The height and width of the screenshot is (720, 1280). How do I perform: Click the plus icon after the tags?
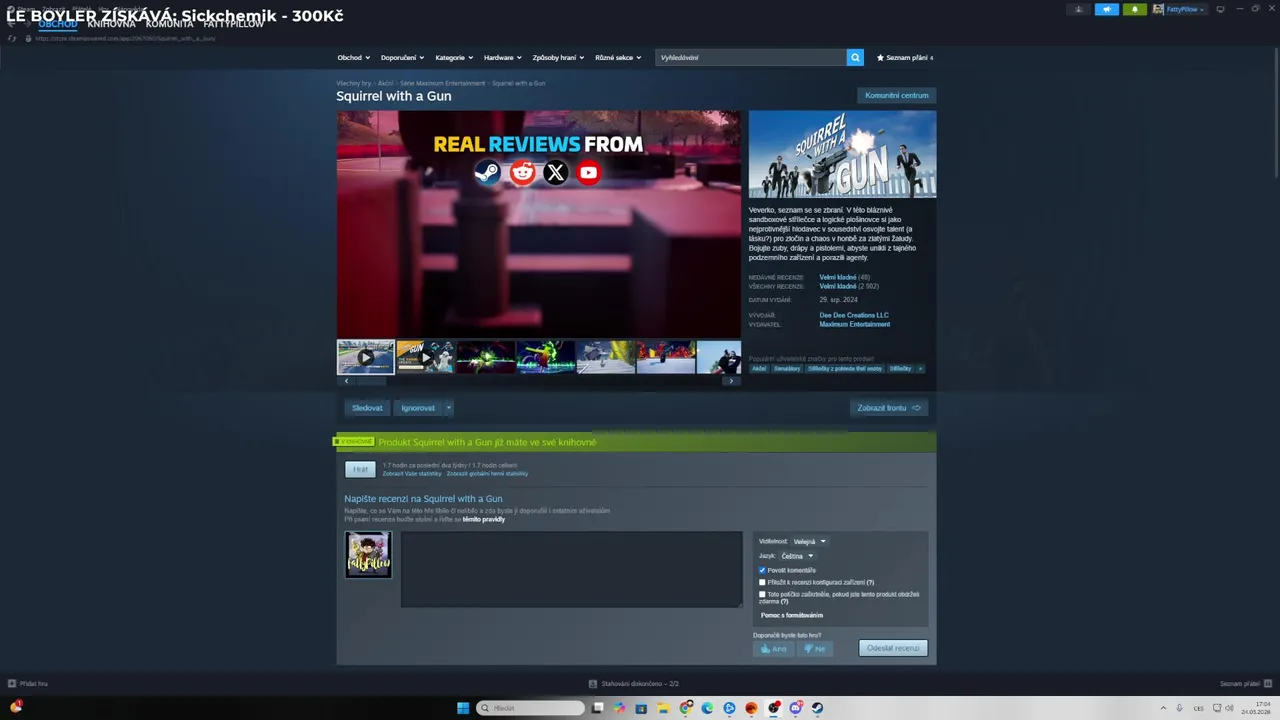click(x=920, y=368)
